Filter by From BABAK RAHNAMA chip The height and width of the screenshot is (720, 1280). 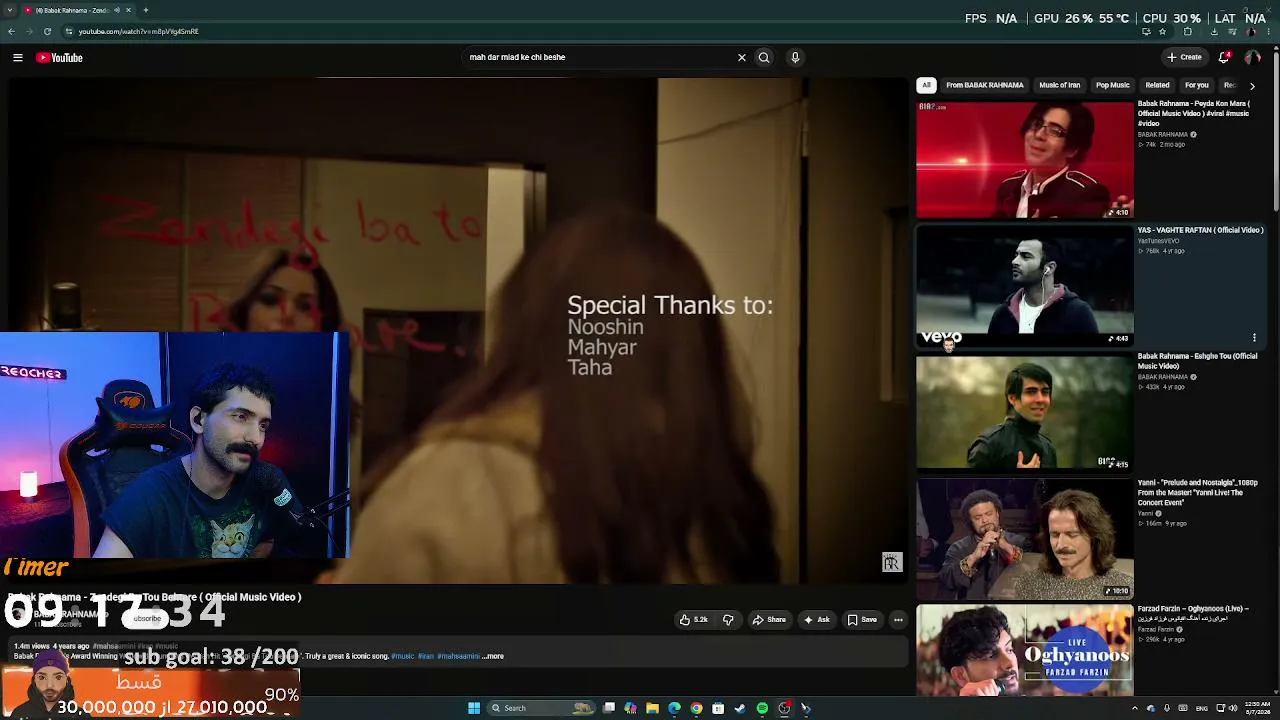(985, 85)
